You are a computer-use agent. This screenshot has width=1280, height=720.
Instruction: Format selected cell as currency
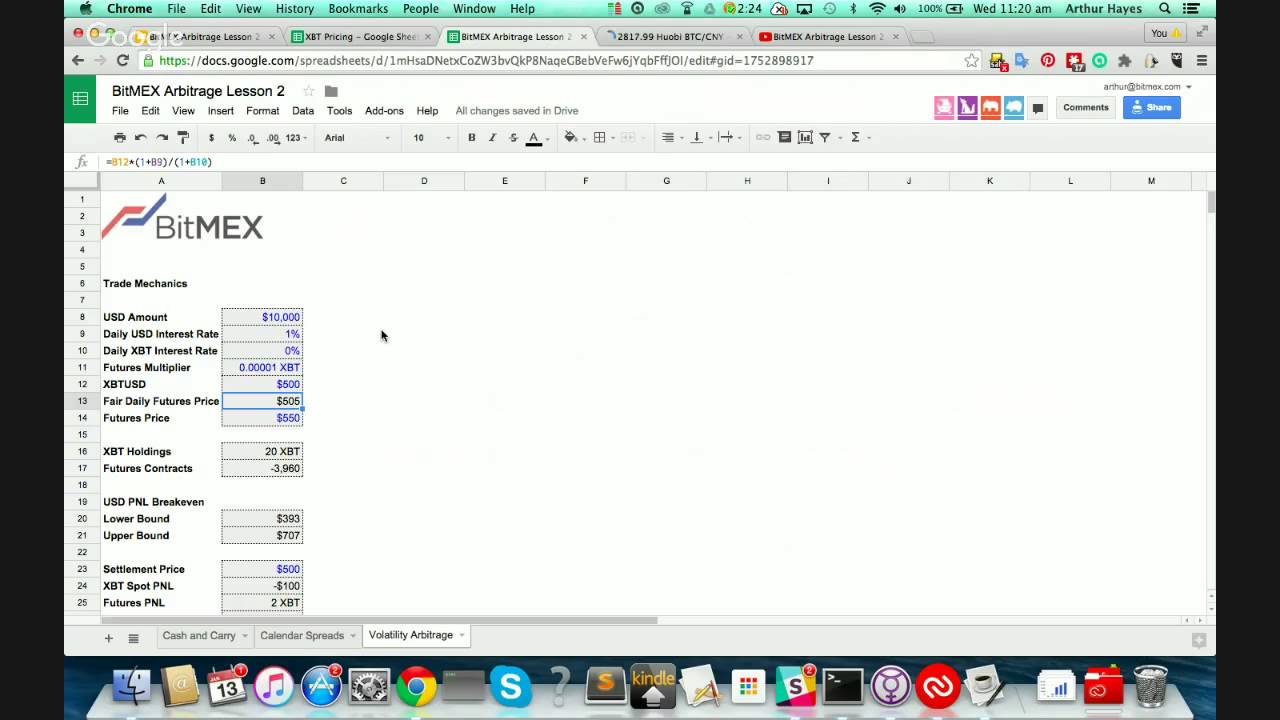211,138
